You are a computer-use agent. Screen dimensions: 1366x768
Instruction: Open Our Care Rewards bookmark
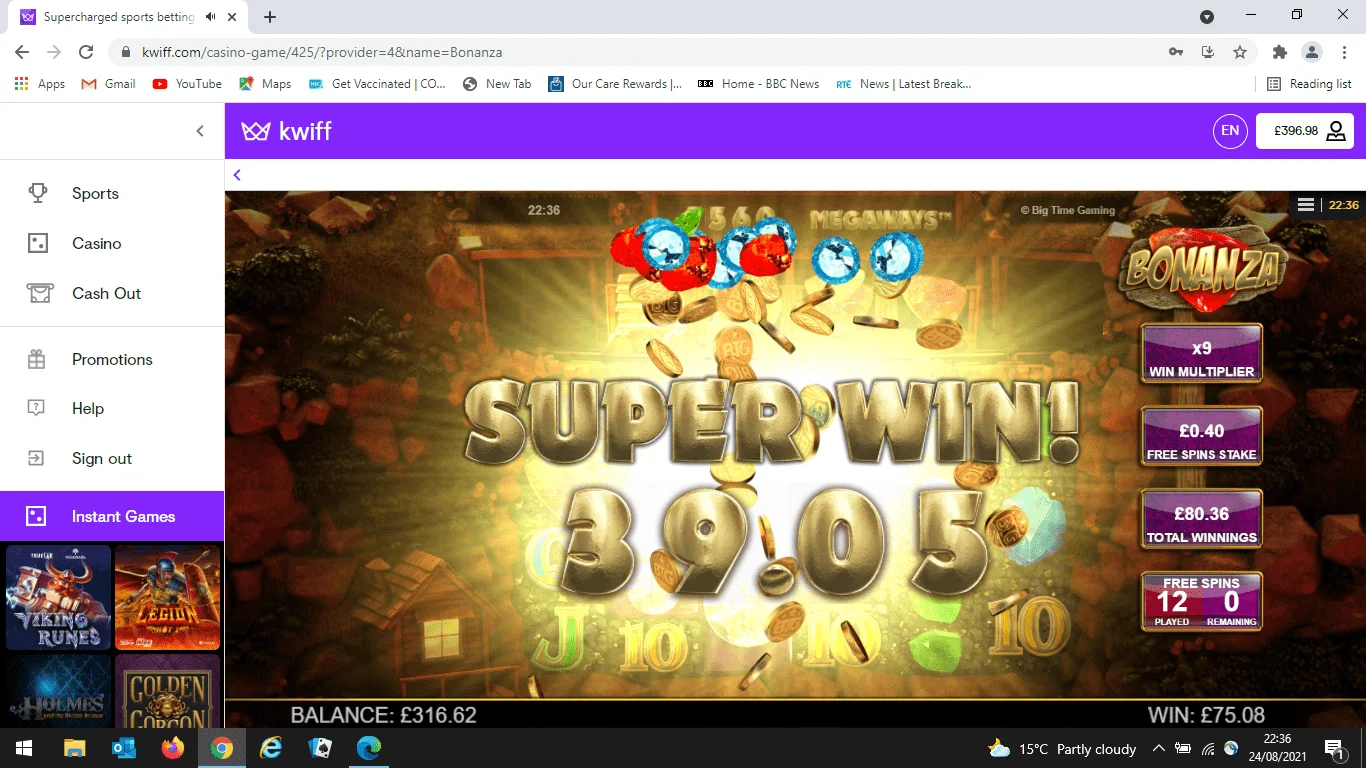click(615, 84)
